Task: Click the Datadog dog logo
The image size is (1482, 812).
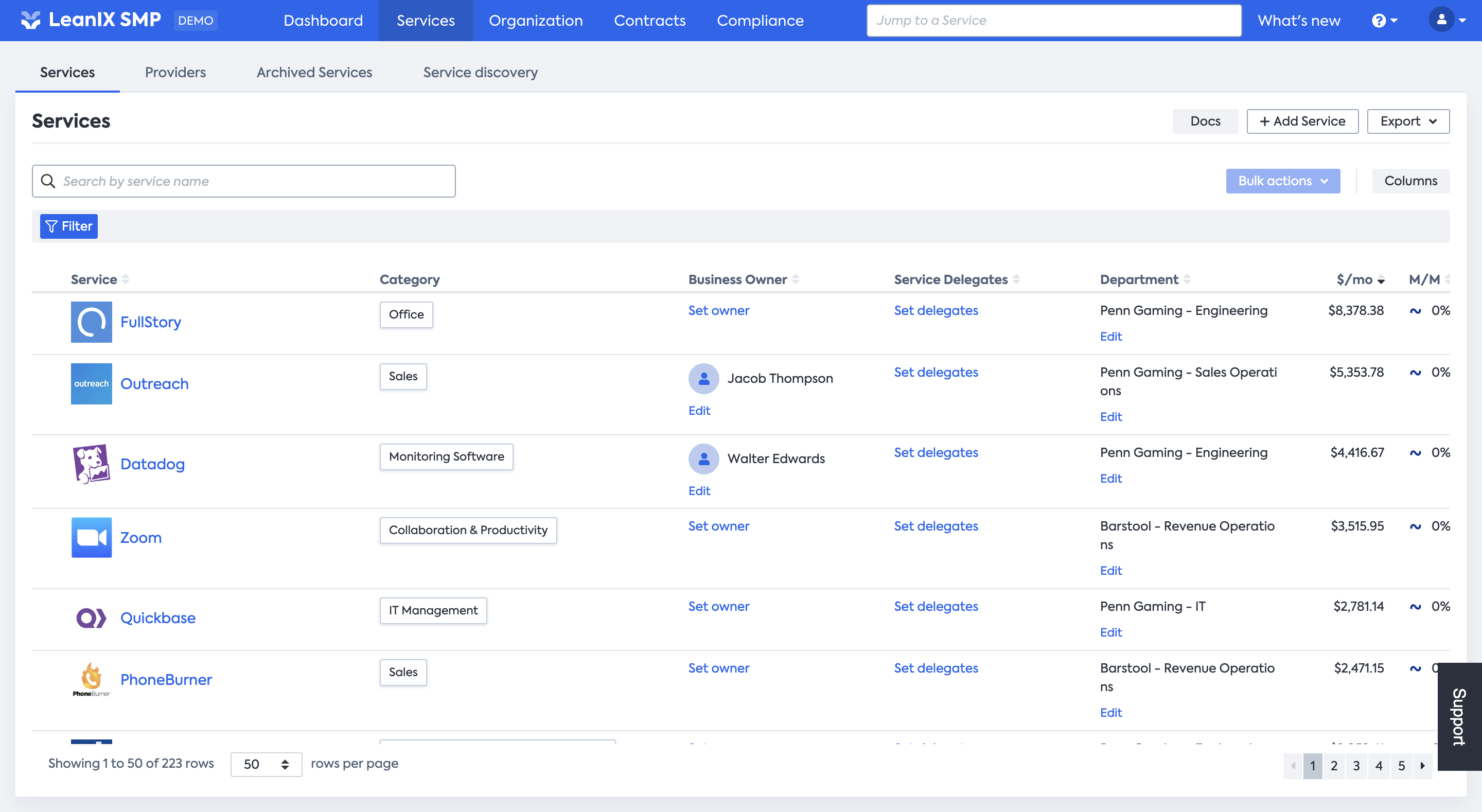Action: [91, 464]
